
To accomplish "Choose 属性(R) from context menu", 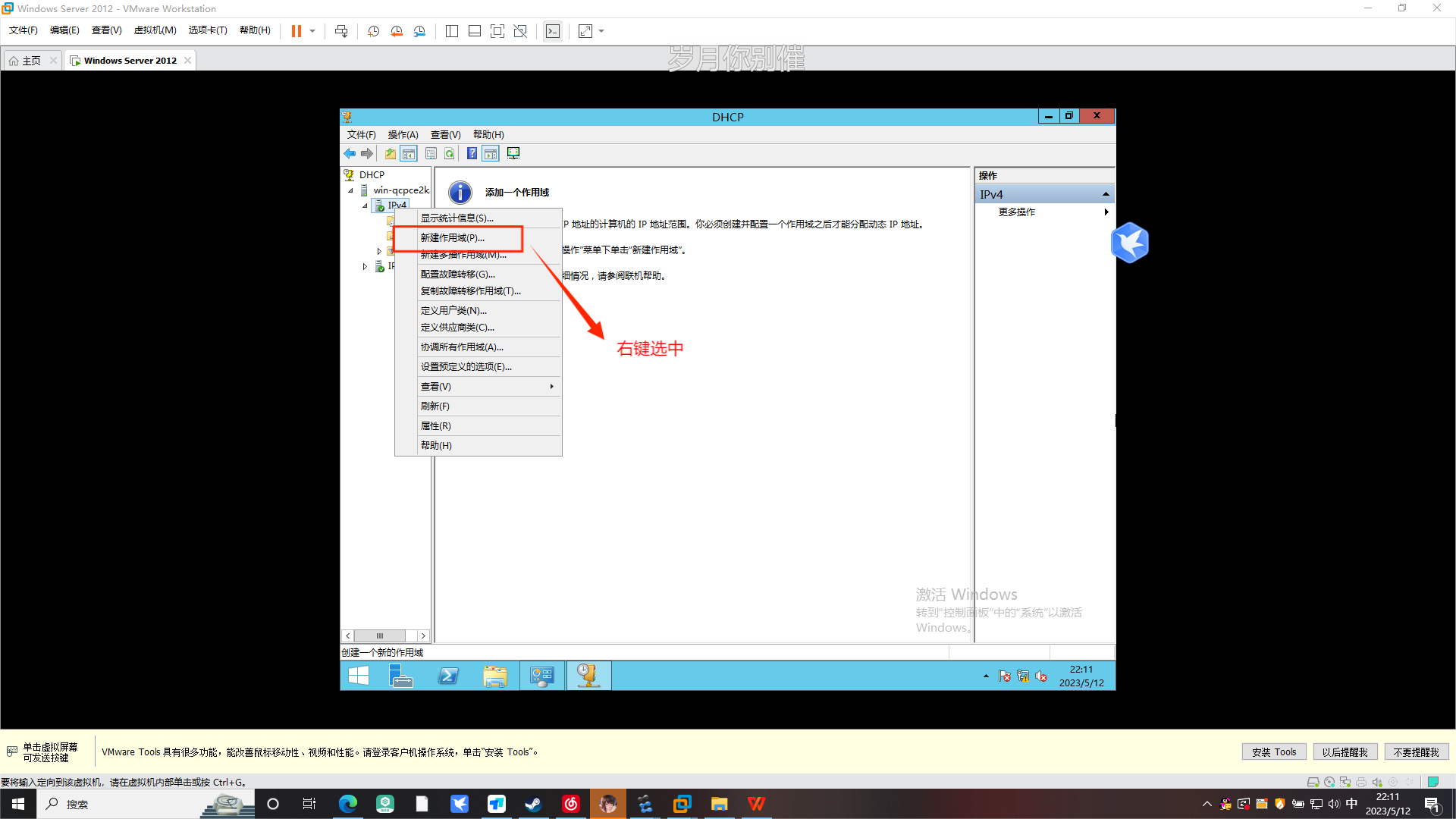I will [x=436, y=426].
